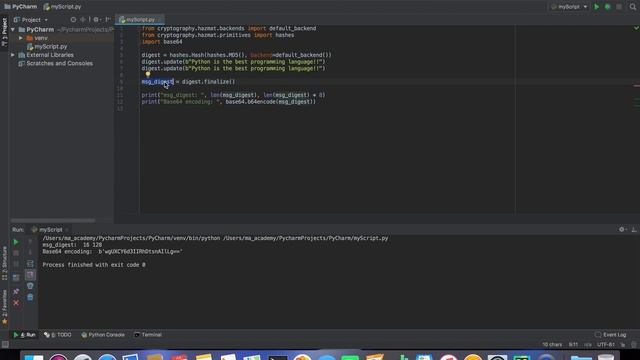The image size is (640, 360).
Task: Start debugging with the bug icon
Action: tap(607, 7)
